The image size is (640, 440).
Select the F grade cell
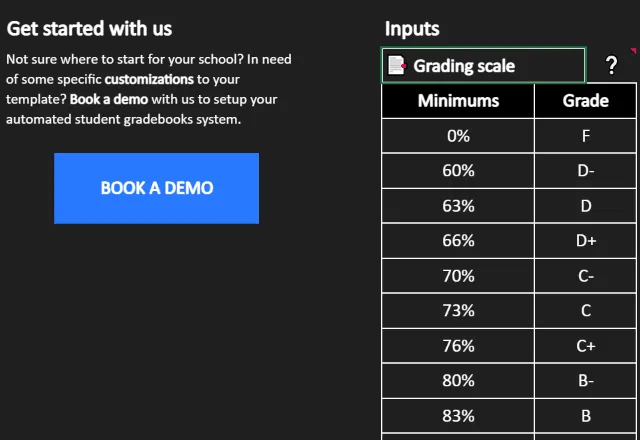click(585, 136)
